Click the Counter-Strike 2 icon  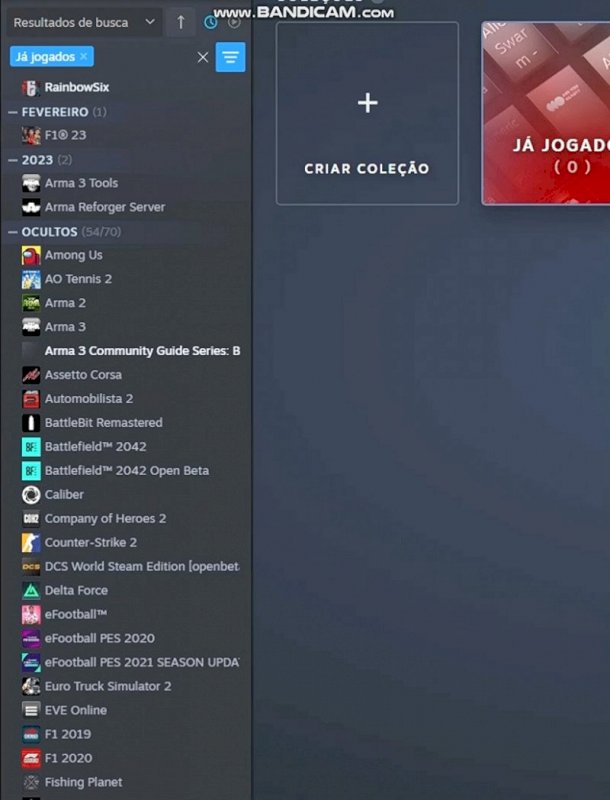(x=31, y=542)
